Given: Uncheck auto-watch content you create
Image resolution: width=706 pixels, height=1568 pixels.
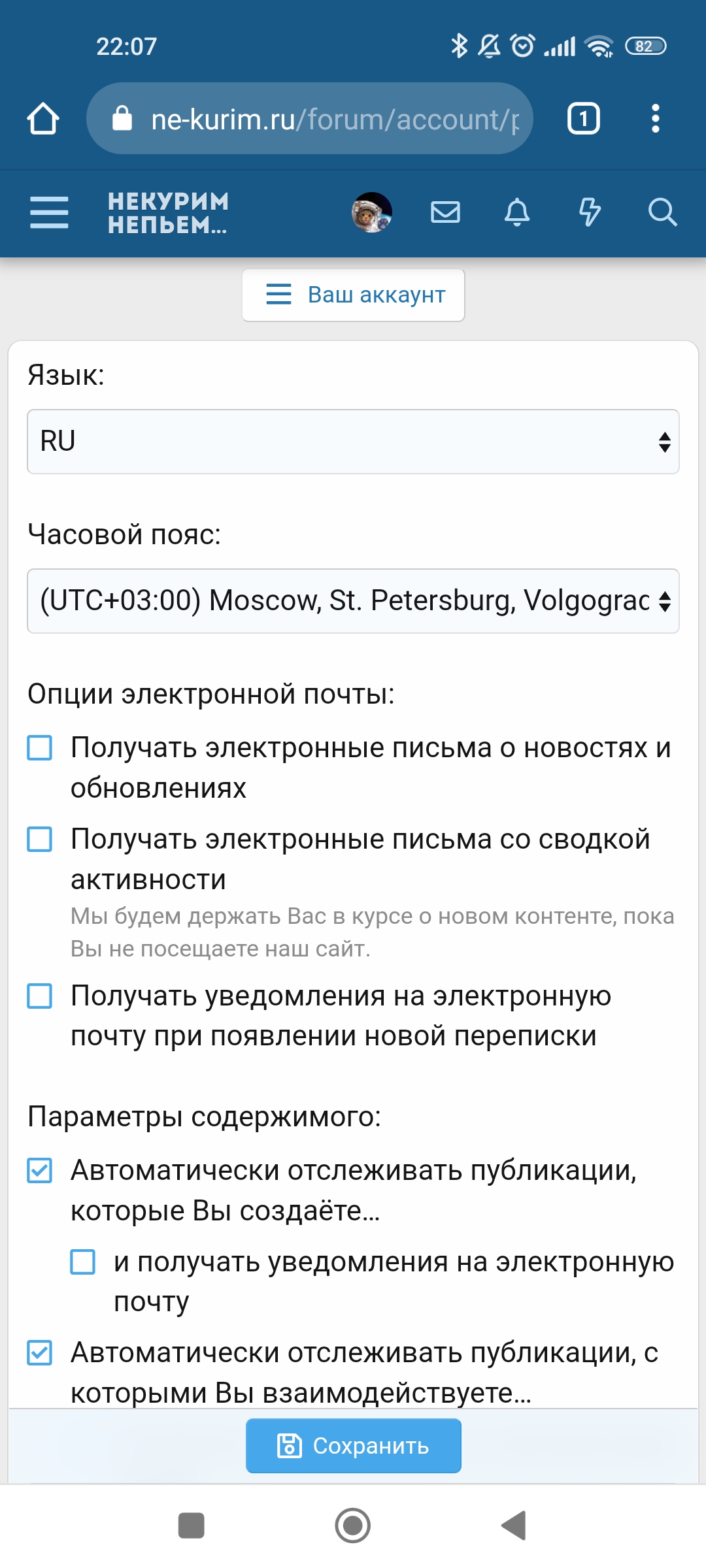Looking at the screenshot, I should tap(40, 1171).
